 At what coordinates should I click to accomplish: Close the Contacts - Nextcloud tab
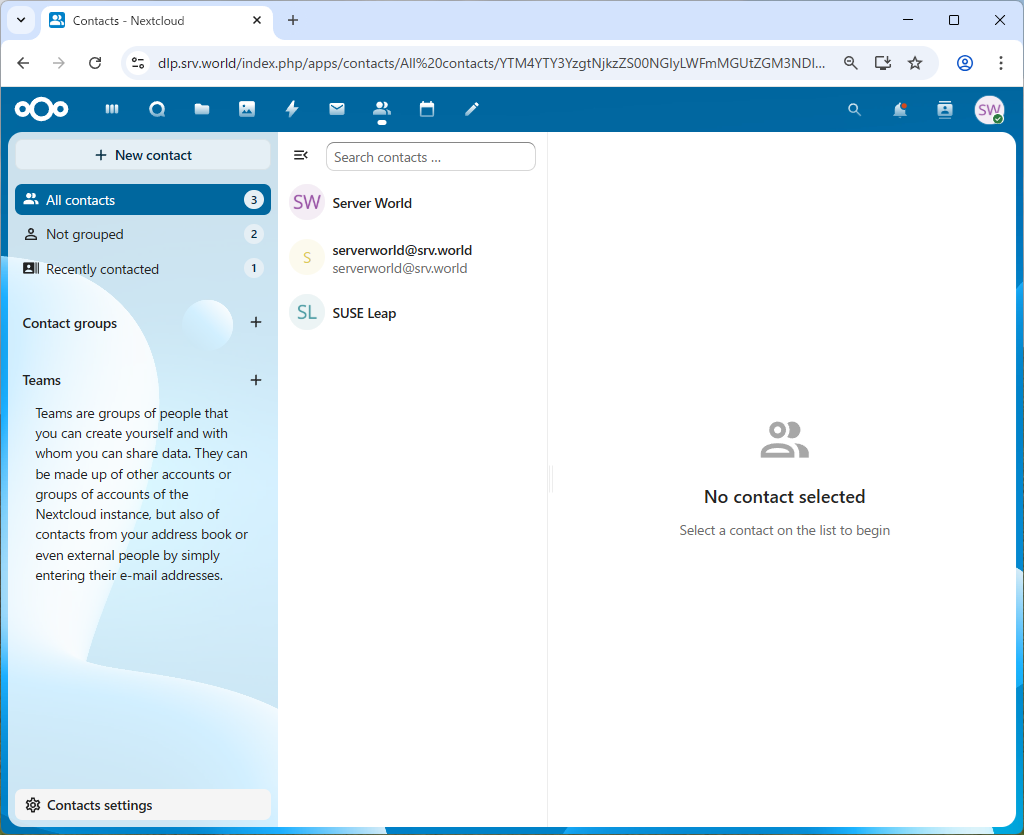tap(257, 20)
